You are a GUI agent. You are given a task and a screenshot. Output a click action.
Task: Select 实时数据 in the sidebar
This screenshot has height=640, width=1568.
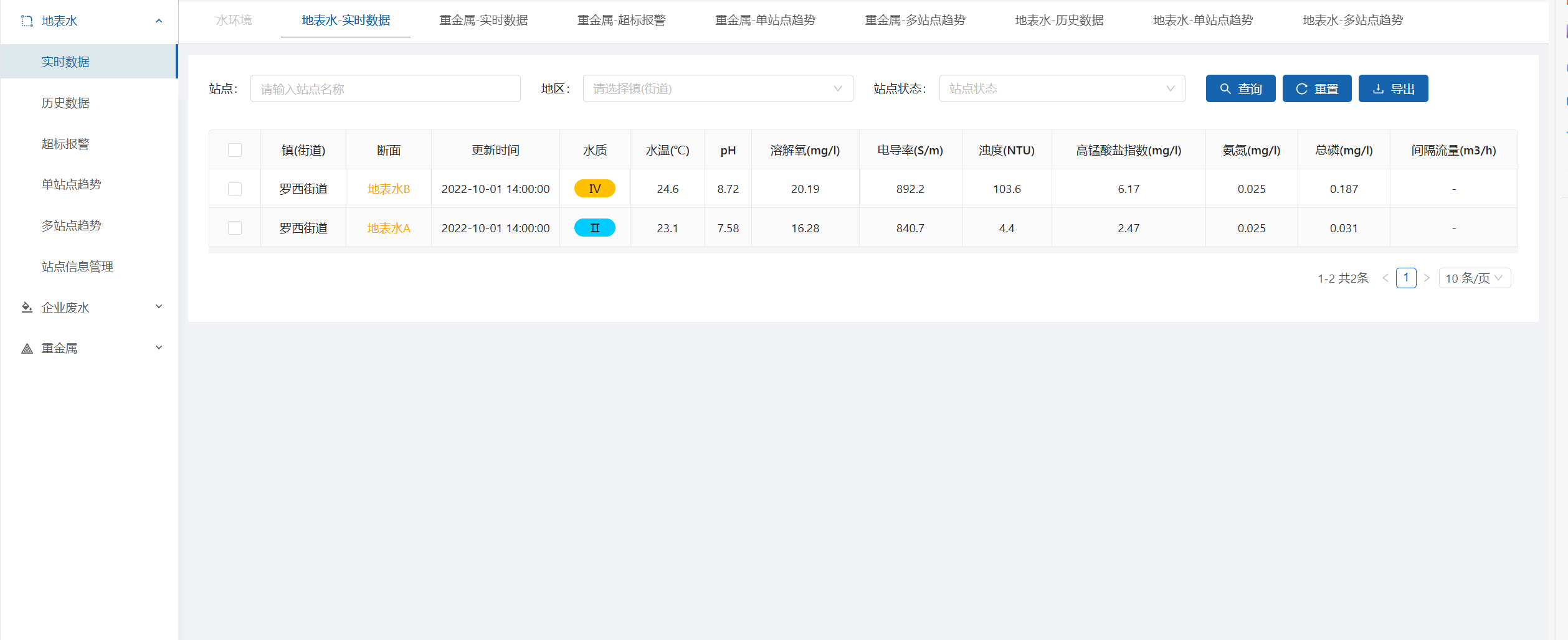click(89, 62)
